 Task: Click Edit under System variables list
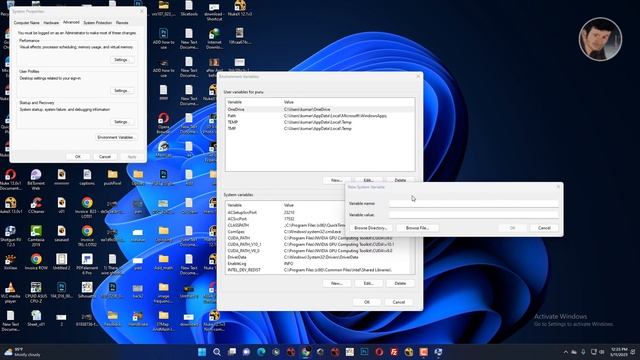pos(368,283)
